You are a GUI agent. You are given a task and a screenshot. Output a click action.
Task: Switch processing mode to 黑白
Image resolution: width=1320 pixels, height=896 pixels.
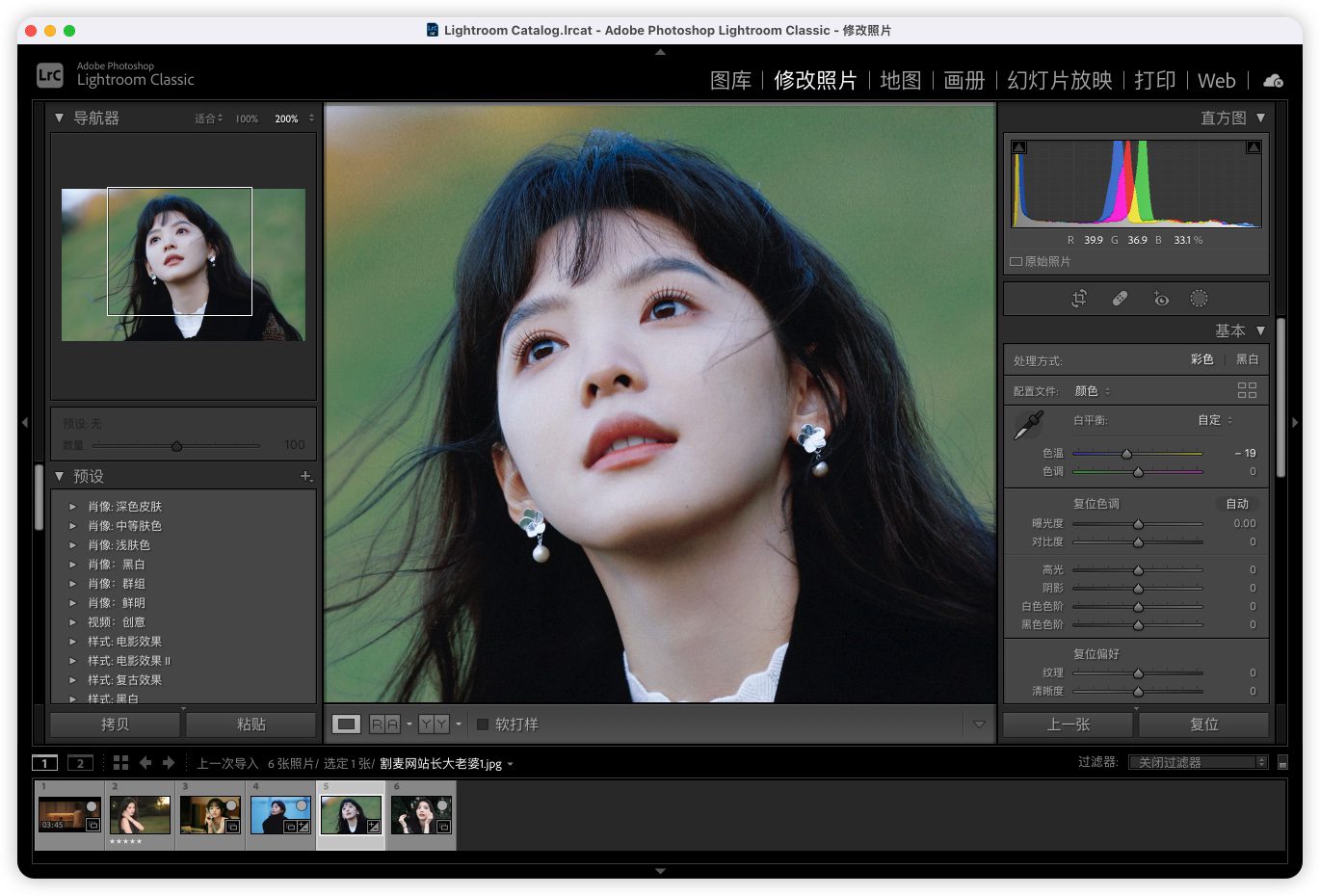tap(1247, 359)
